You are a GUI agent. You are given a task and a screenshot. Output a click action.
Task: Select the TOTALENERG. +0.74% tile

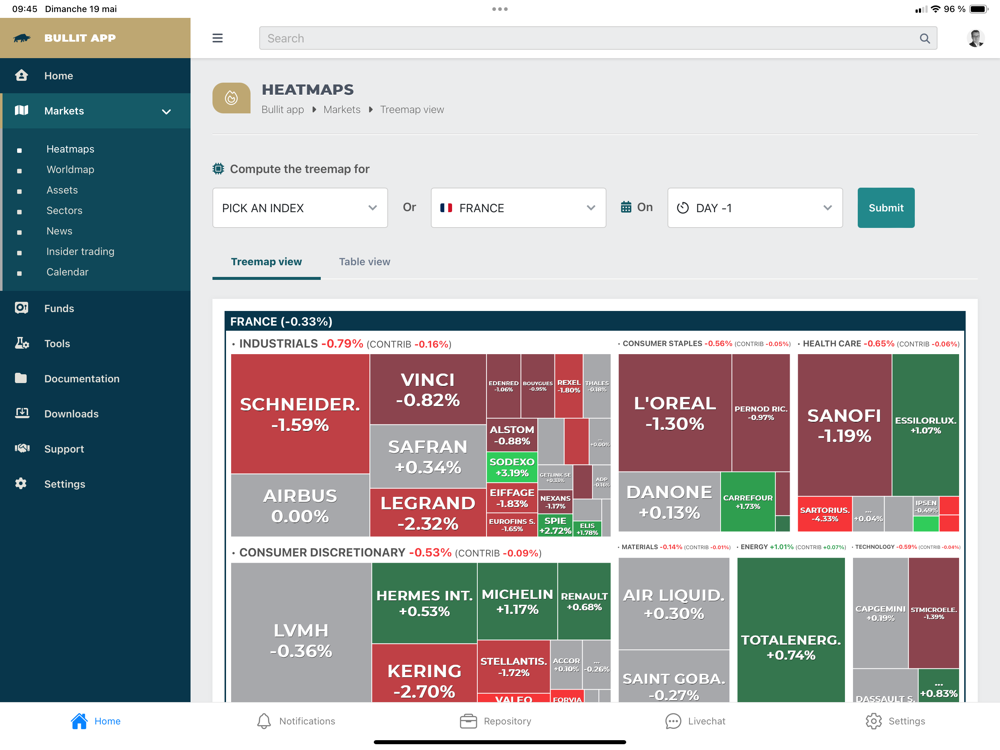[791, 630]
